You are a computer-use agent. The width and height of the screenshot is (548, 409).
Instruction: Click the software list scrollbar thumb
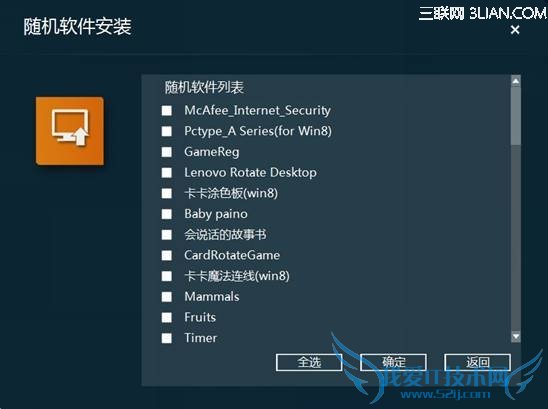pyautogui.click(x=515, y=116)
